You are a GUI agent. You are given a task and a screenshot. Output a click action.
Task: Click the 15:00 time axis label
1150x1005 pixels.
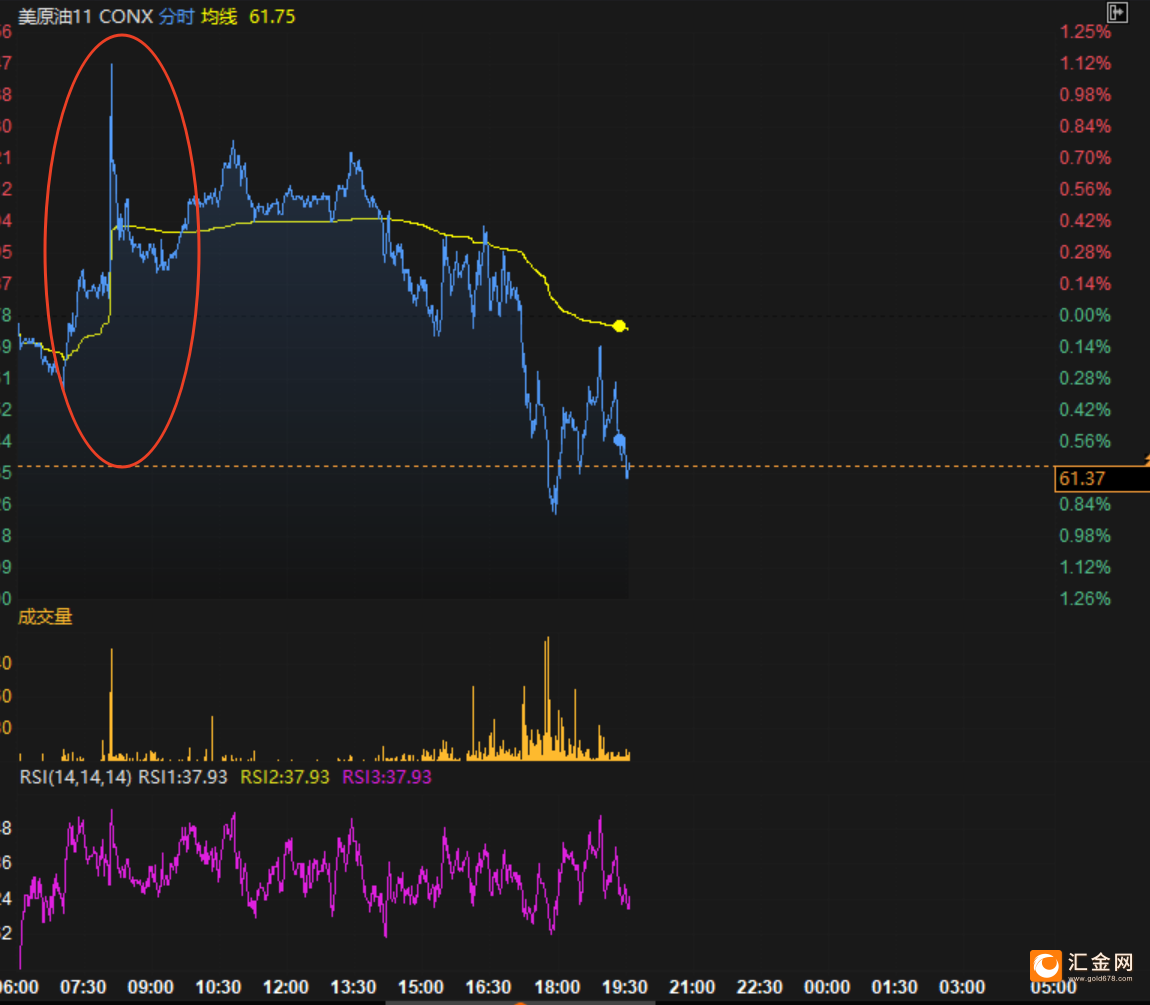pyautogui.click(x=420, y=987)
